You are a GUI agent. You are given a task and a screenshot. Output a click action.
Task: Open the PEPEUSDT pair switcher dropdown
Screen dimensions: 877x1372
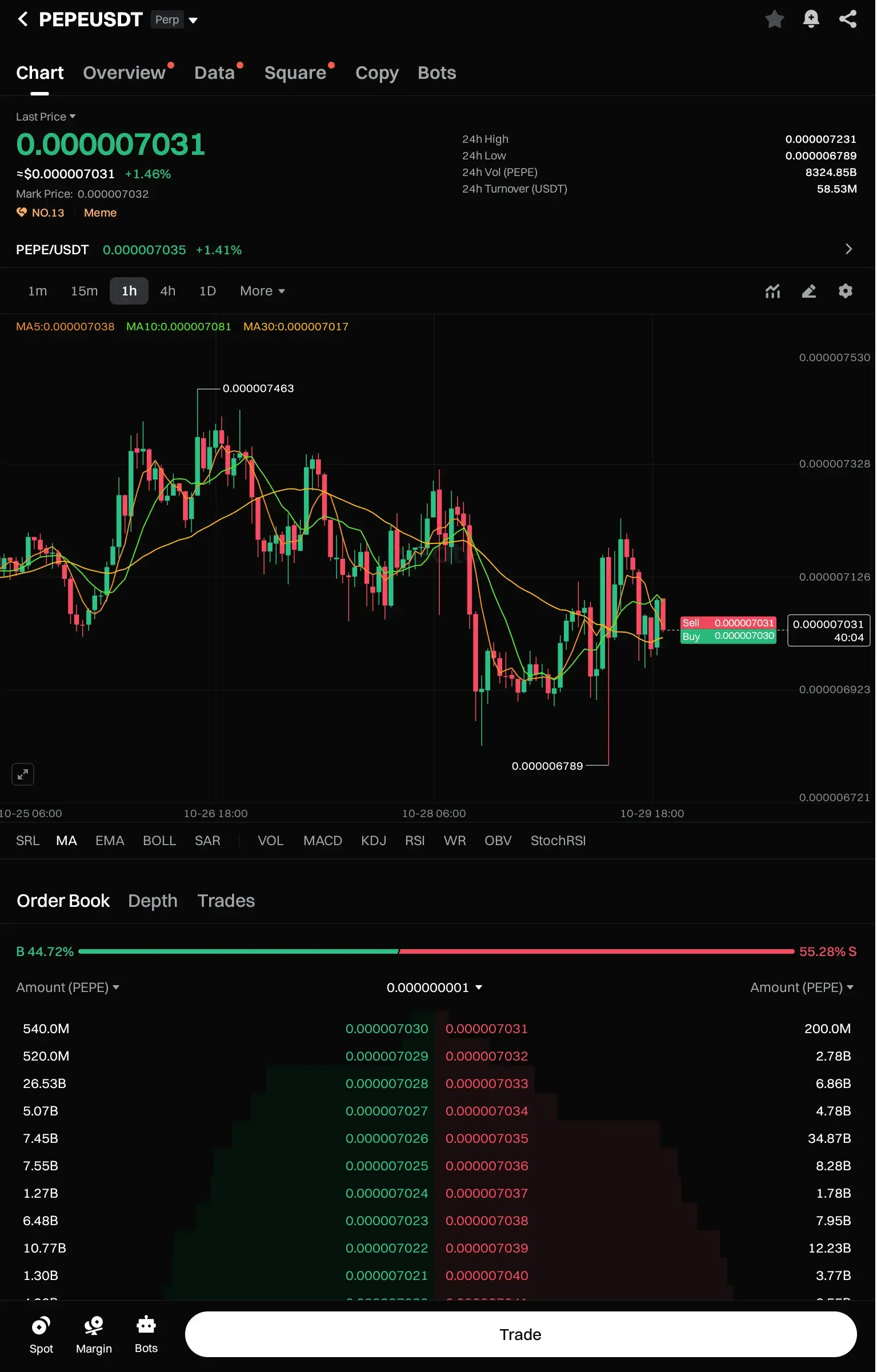193,20
